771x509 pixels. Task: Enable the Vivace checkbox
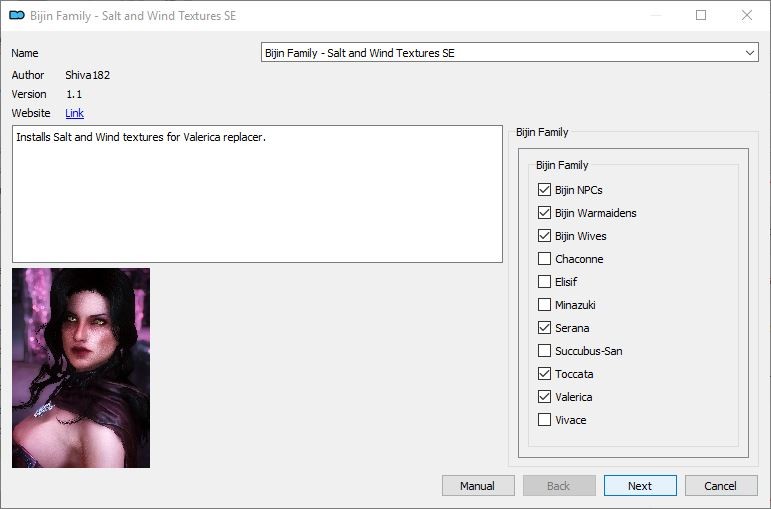pos(544,419)
